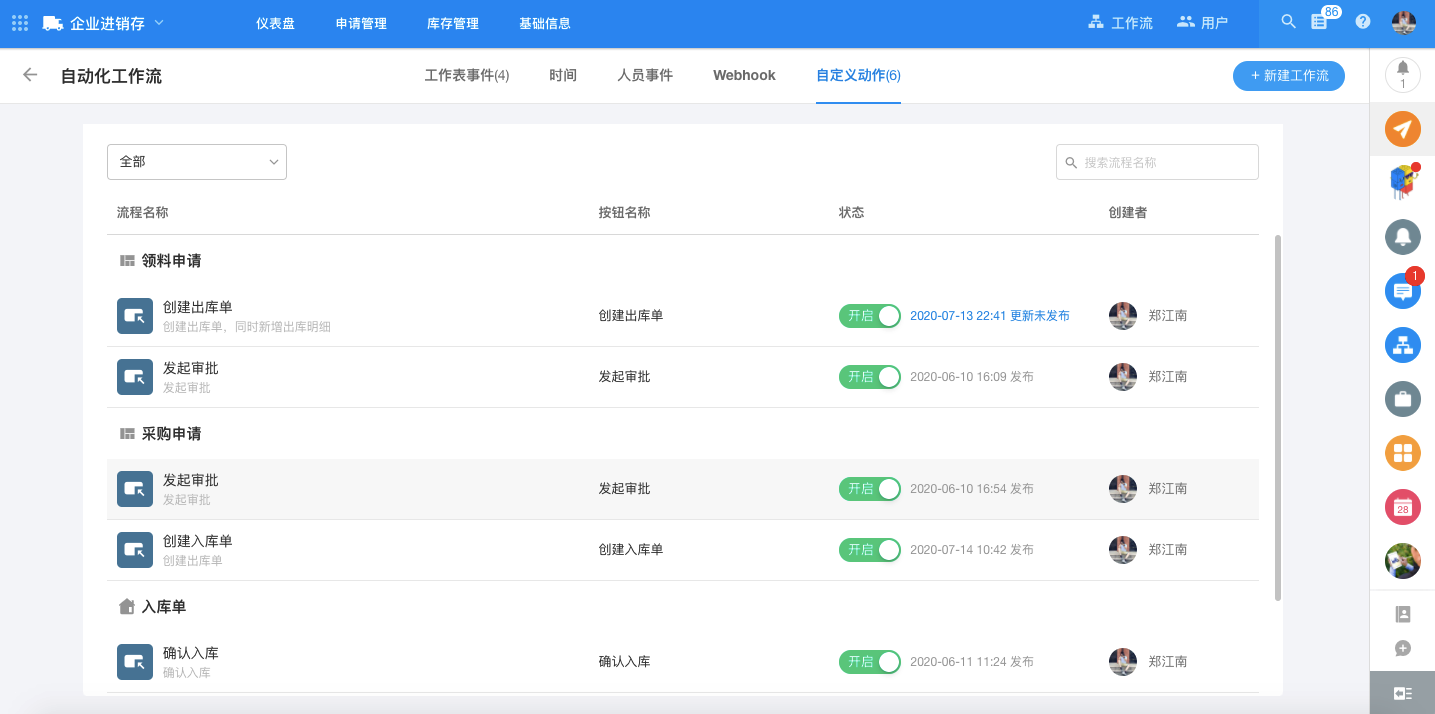Screen dimensions: 1435x714
Task: Collapse the 领料申请 group header
Action: (170, 261)
